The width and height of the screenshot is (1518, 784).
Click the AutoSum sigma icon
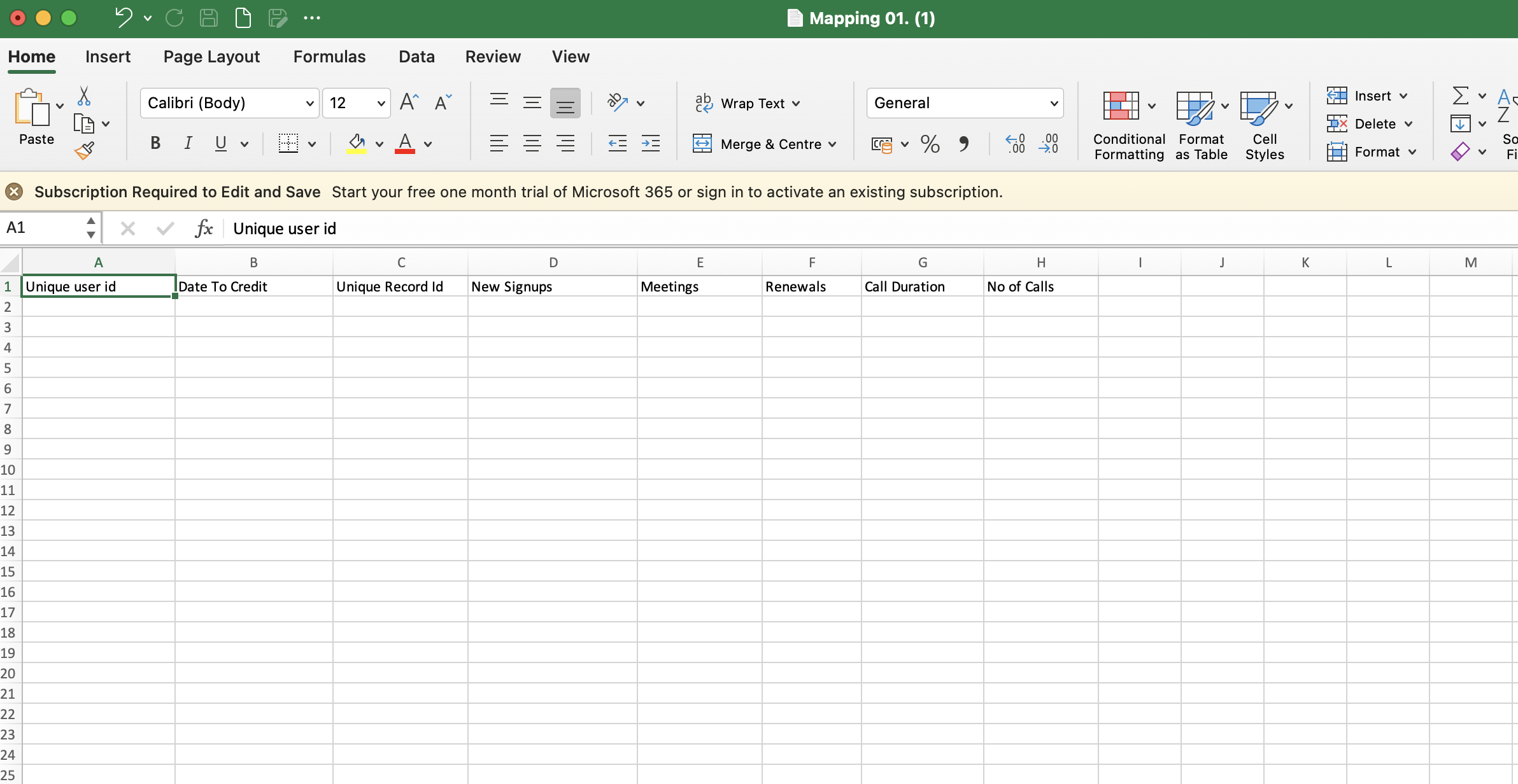point(1461,95)
